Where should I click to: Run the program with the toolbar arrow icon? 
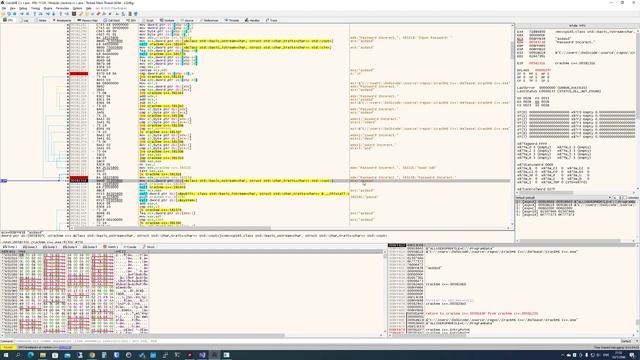(x=22, y=14)
